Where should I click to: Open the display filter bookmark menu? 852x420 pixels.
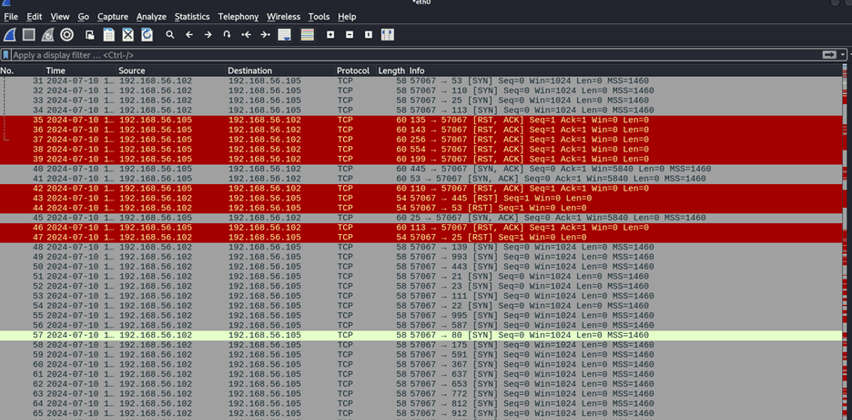(x=6, y=55)
